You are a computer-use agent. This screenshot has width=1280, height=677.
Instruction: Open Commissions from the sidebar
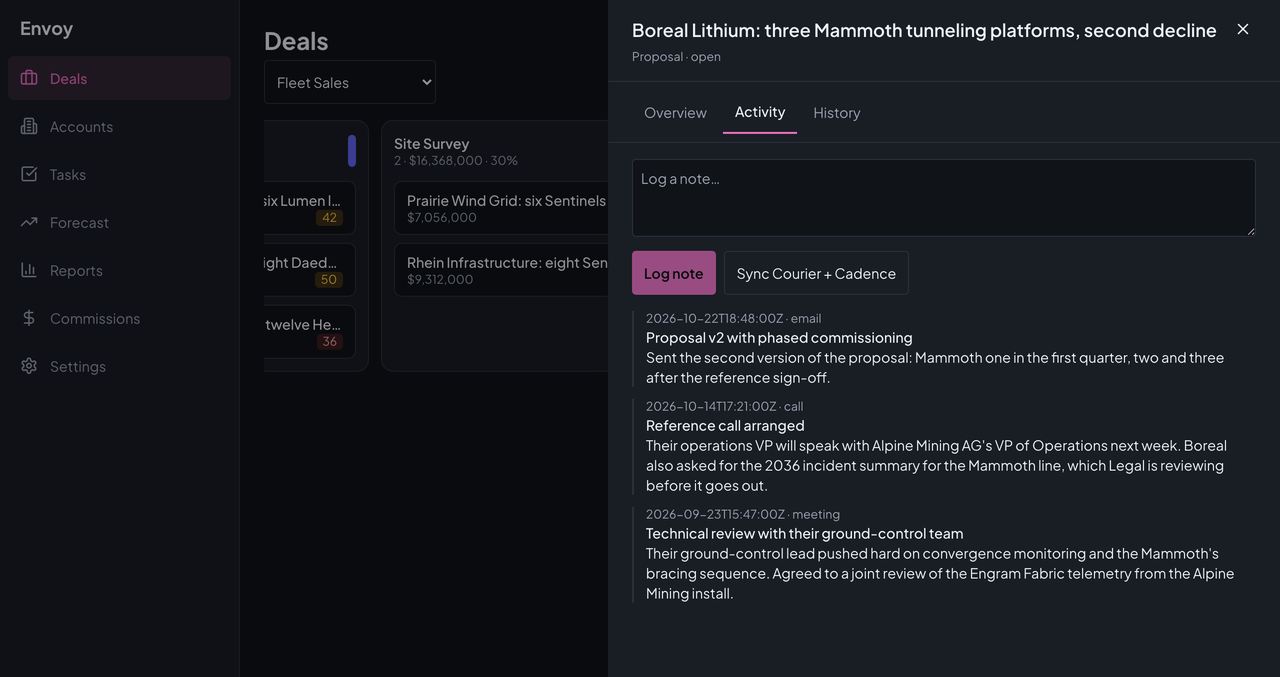click(119, 318)
